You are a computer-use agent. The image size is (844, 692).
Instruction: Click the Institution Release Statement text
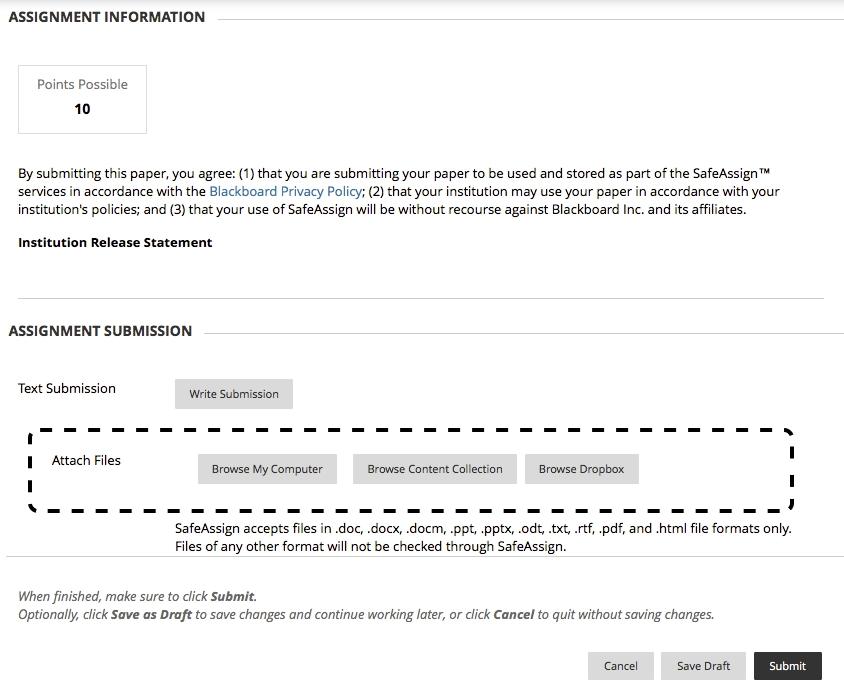(115, 242)
